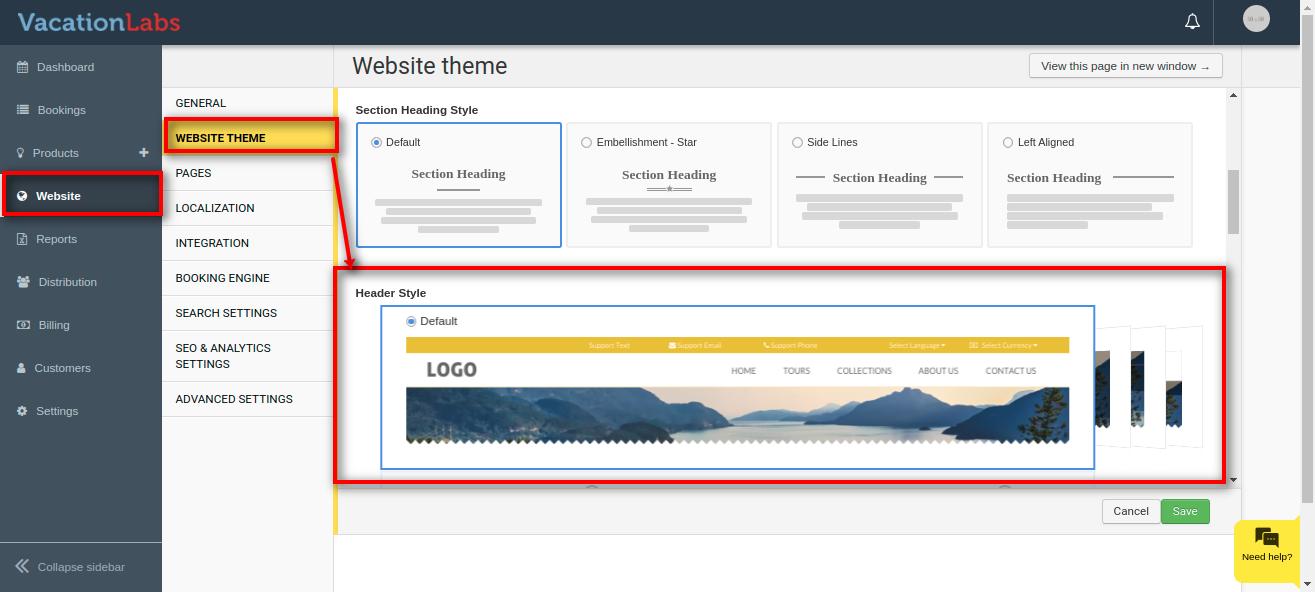Open the Need help chat widget
Viewport: 1315px width, 592px height.
click(x=1266, y=546)
